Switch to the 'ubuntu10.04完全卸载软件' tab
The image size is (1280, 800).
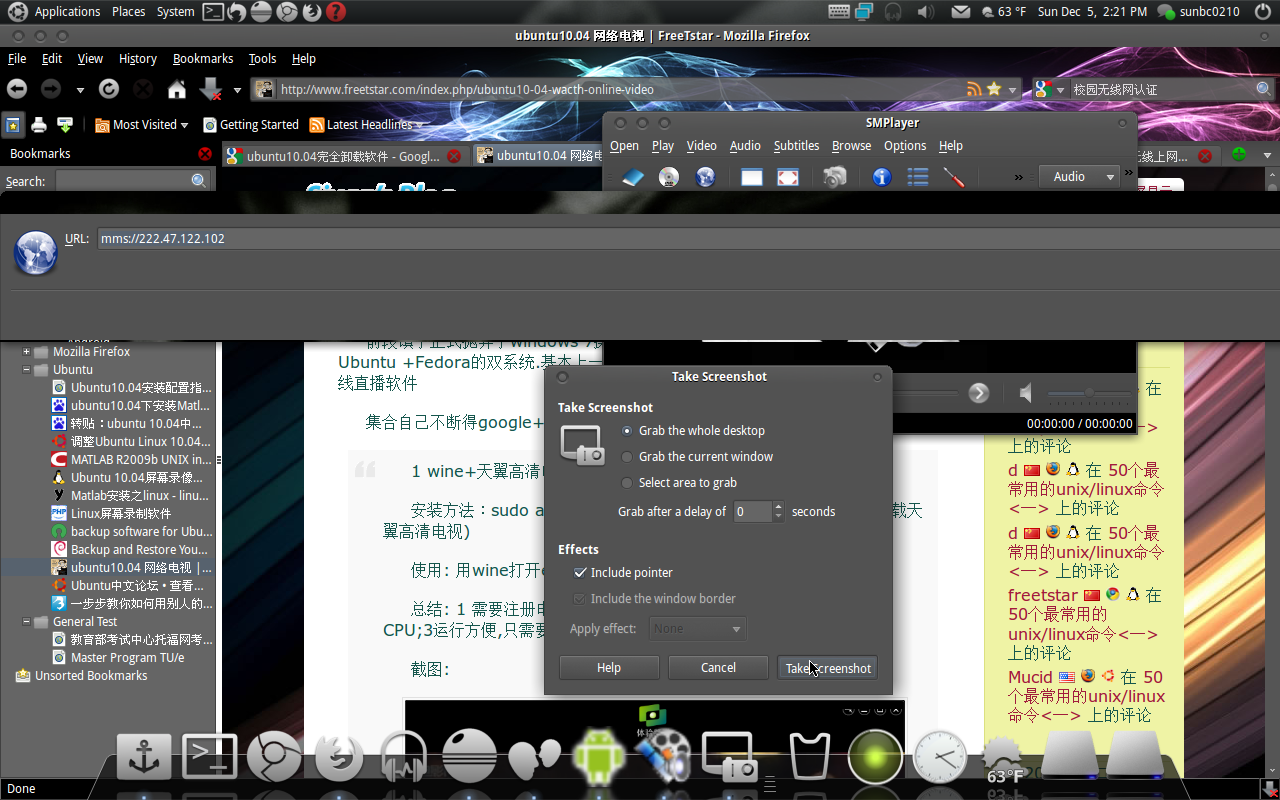(343, 156)
